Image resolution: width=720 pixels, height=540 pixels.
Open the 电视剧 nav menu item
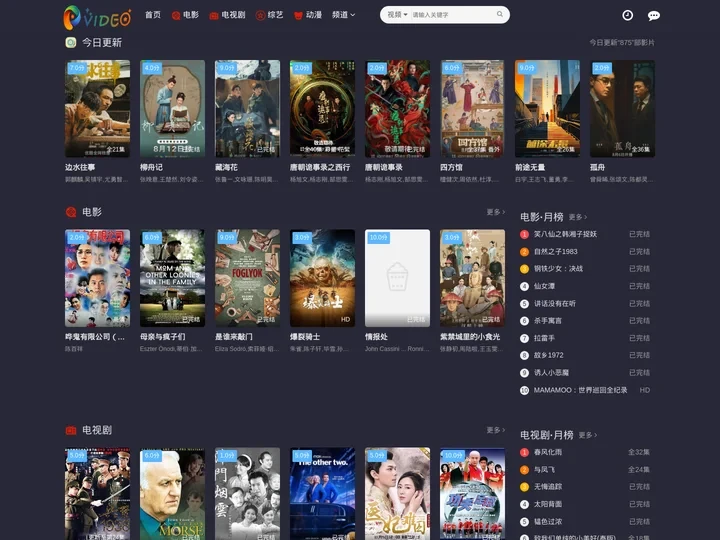[x=227, y=15]
